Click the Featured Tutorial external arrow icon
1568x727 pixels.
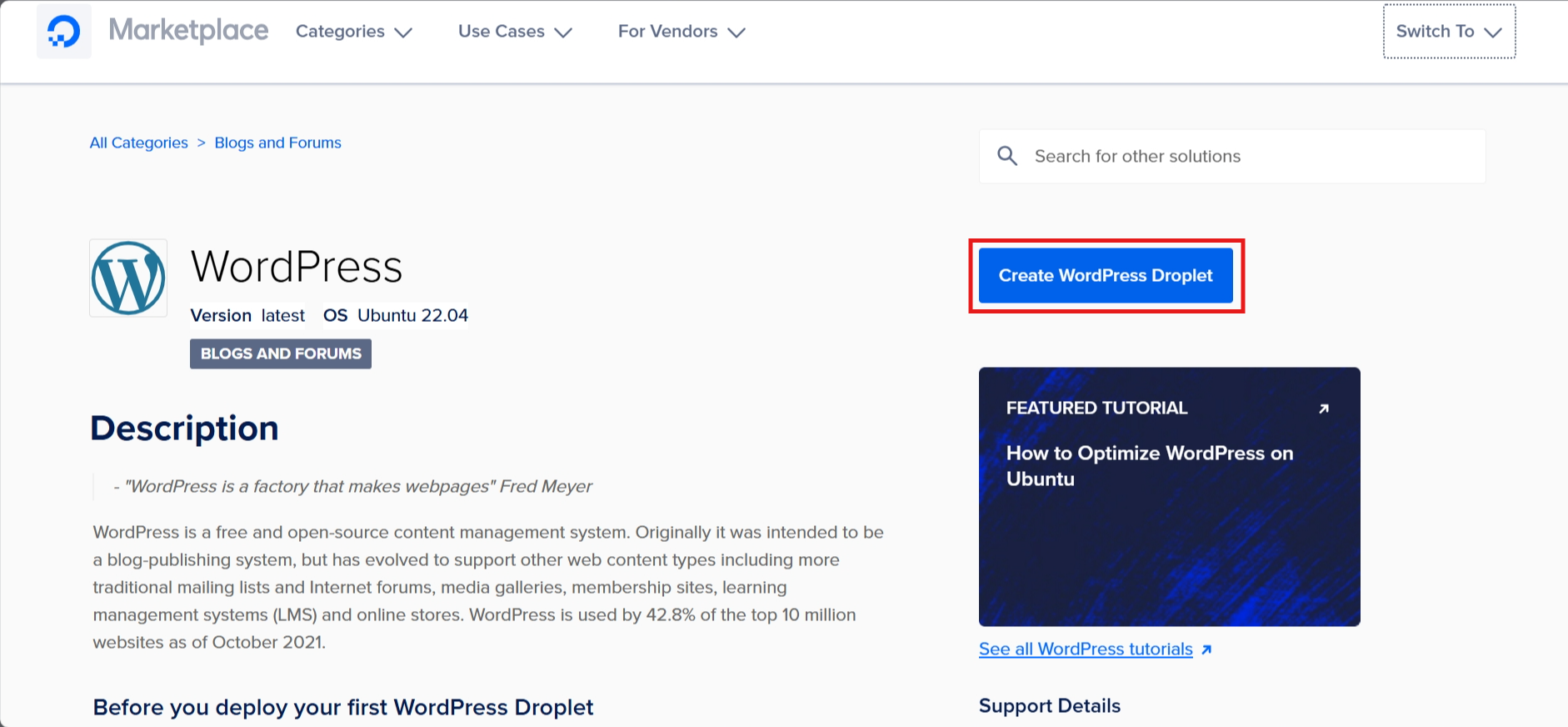pyautogui.click(x=1324, y=409)
